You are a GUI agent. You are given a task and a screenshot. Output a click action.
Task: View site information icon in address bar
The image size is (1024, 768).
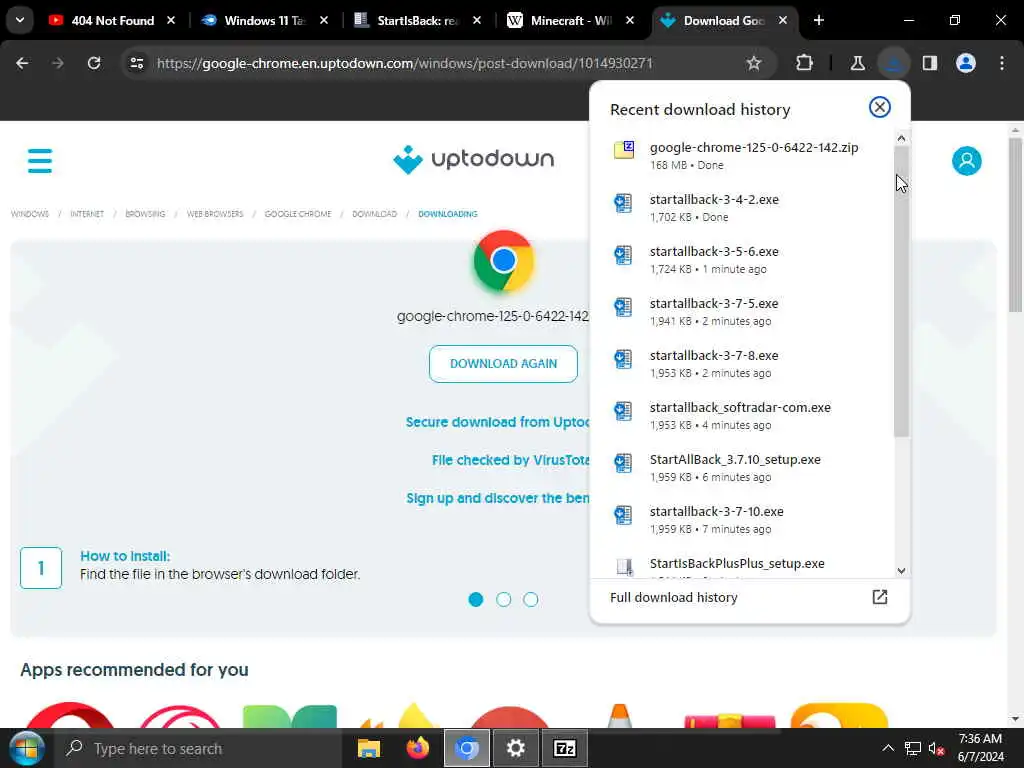coord(136,63)
